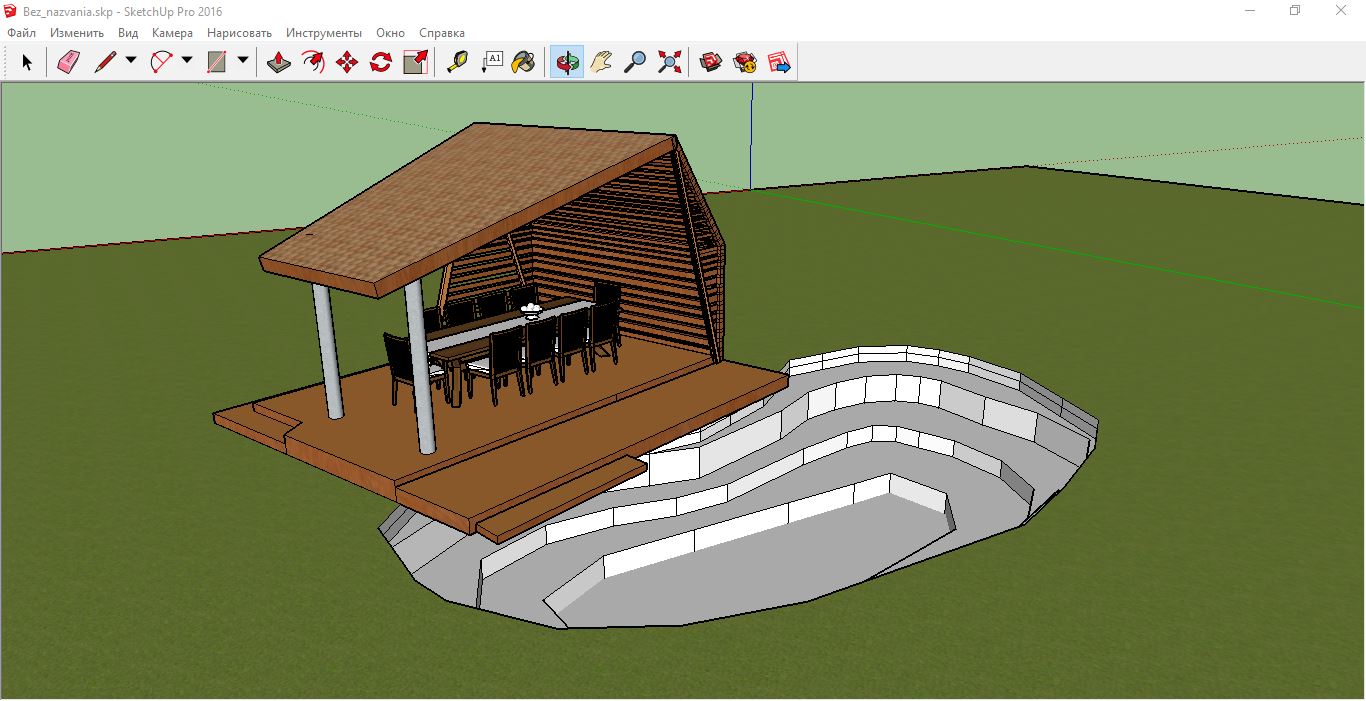Click the Send to LayOut icon
The height and width of the screenshot is (701, 1366).
pos(779,63)
